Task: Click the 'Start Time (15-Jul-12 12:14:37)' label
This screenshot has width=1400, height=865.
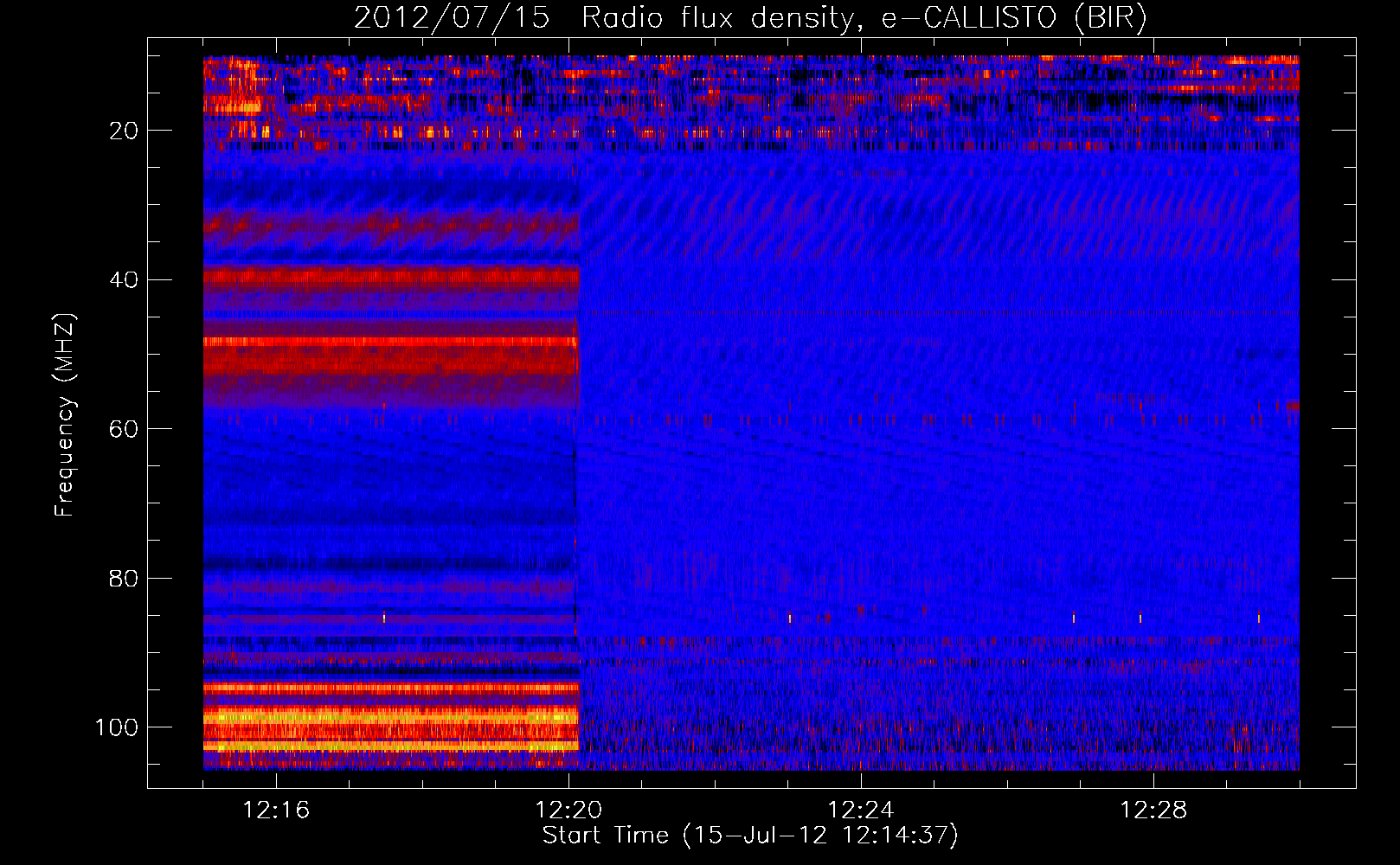Action: coord(750,836)
